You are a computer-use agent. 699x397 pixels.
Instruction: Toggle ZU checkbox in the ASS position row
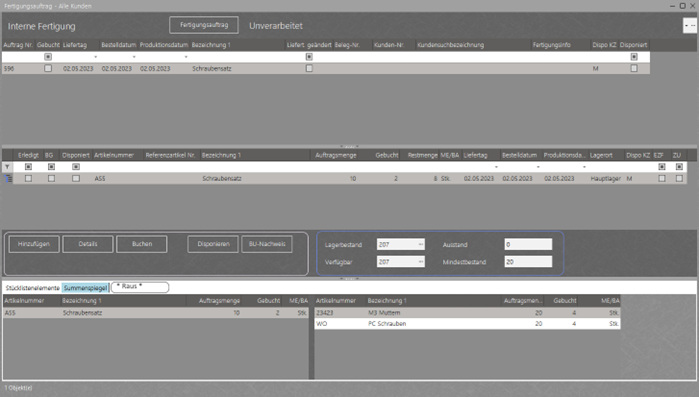[679, 178]
